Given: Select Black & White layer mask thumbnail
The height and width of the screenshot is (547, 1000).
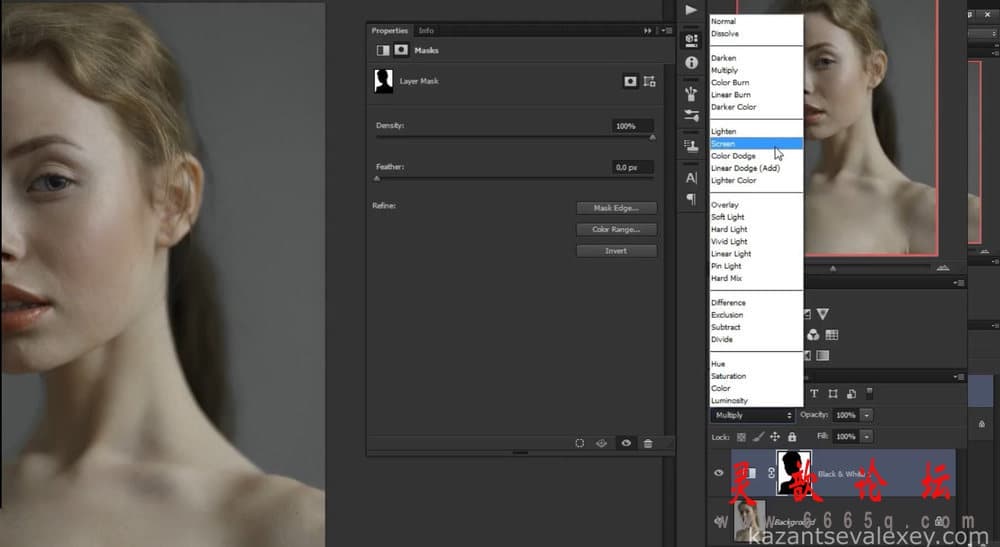Looking at the screenshot, I should coord(794,472).
